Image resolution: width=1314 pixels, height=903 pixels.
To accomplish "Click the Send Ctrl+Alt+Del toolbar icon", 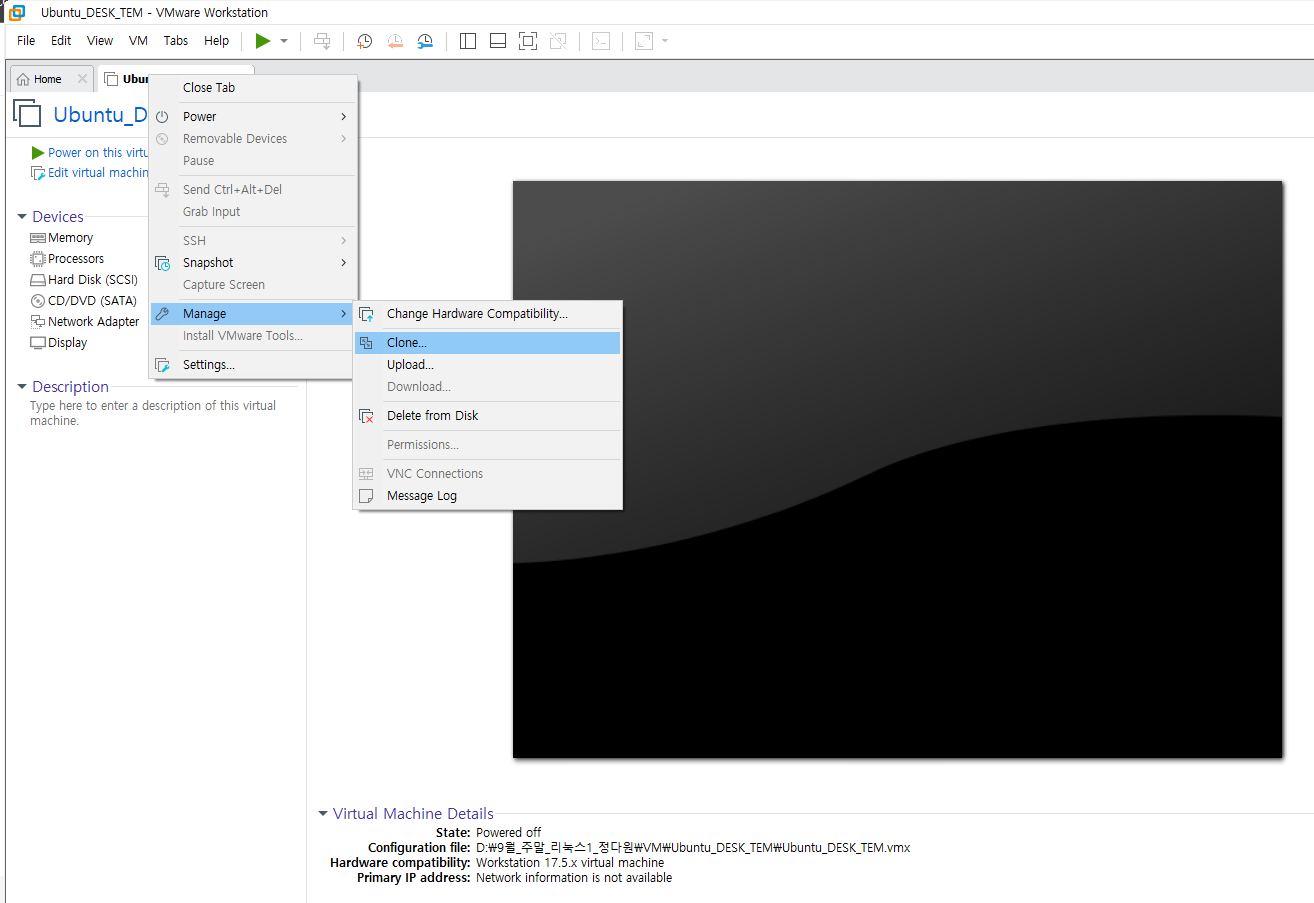I will [322, 41].
